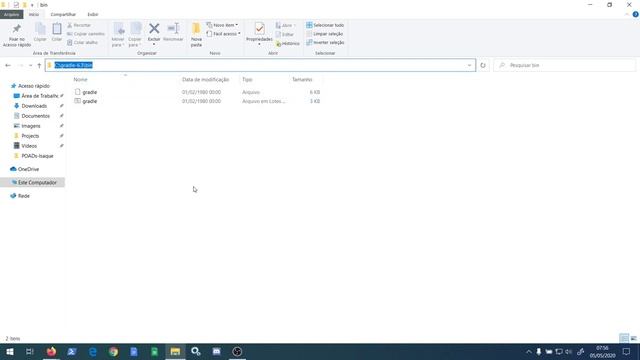Click Histórico in the ribbon
The image size is (640, 360).
click(287, 43)
